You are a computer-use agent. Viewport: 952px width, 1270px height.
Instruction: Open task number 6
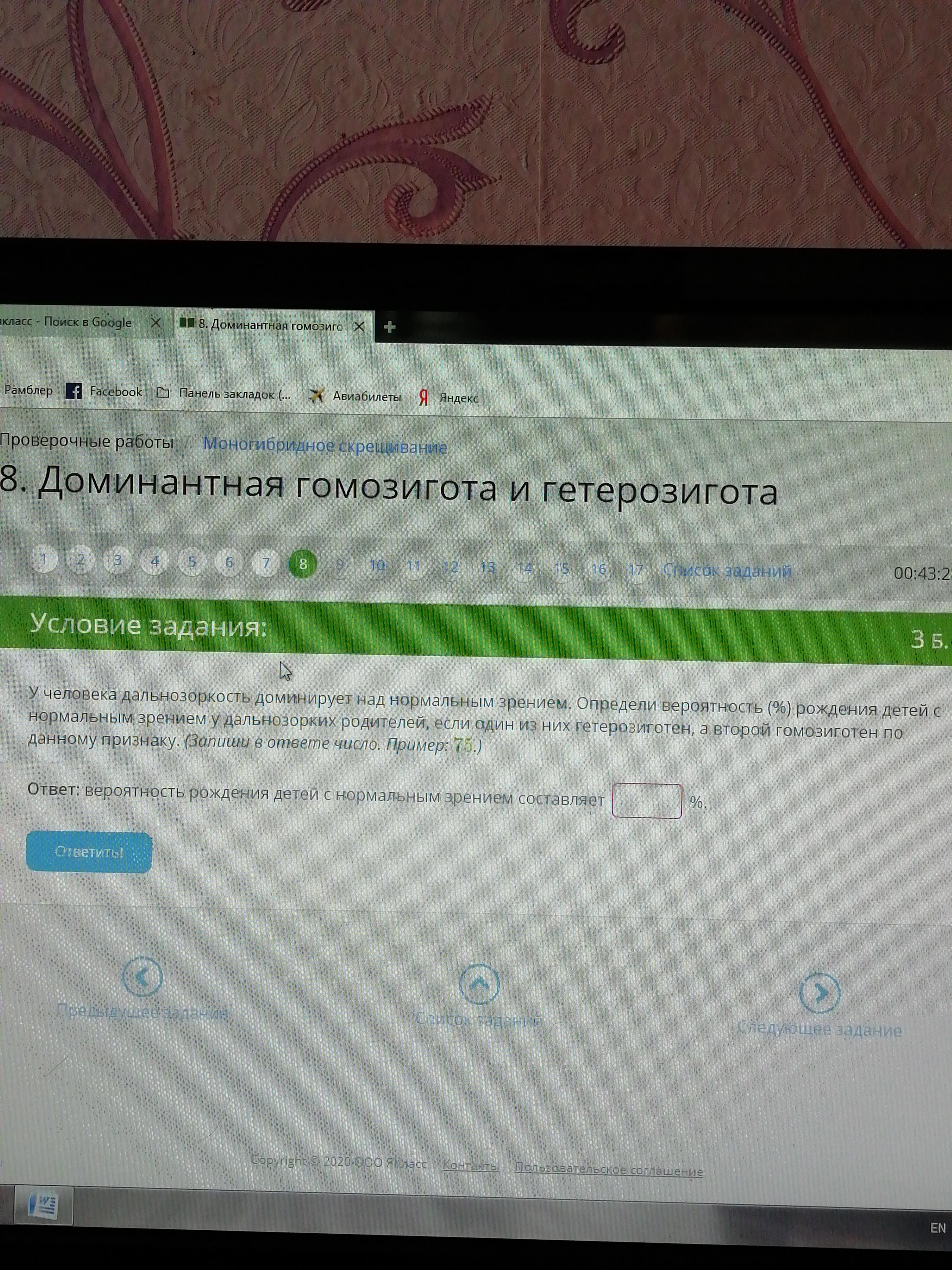[x=229, y=563]
